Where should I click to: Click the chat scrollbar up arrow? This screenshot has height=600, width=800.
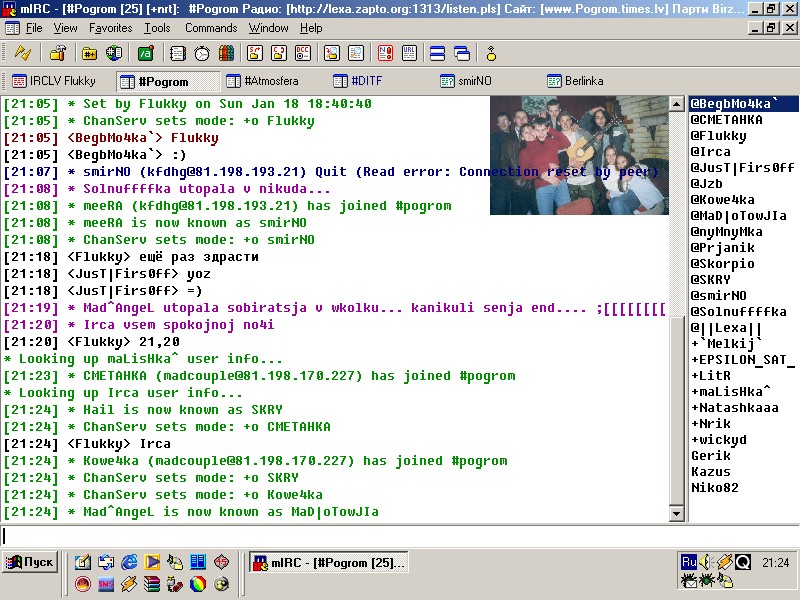click(x=676, y=104)
